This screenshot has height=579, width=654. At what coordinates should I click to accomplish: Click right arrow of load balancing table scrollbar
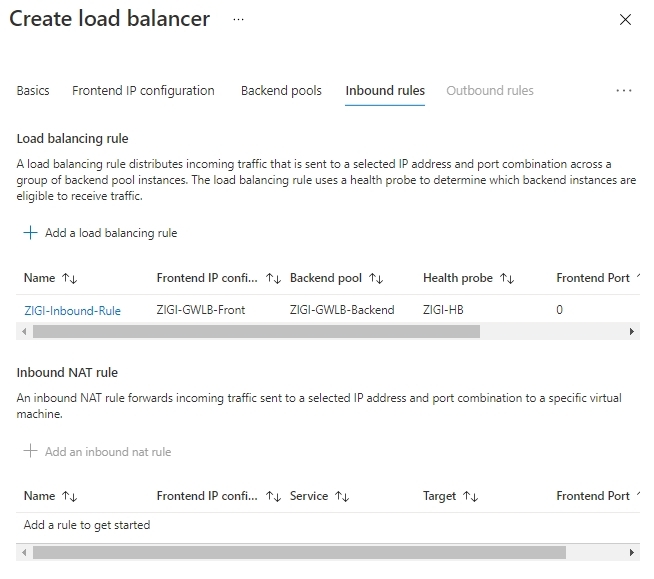pyautogui.click(x=631, y=332)
